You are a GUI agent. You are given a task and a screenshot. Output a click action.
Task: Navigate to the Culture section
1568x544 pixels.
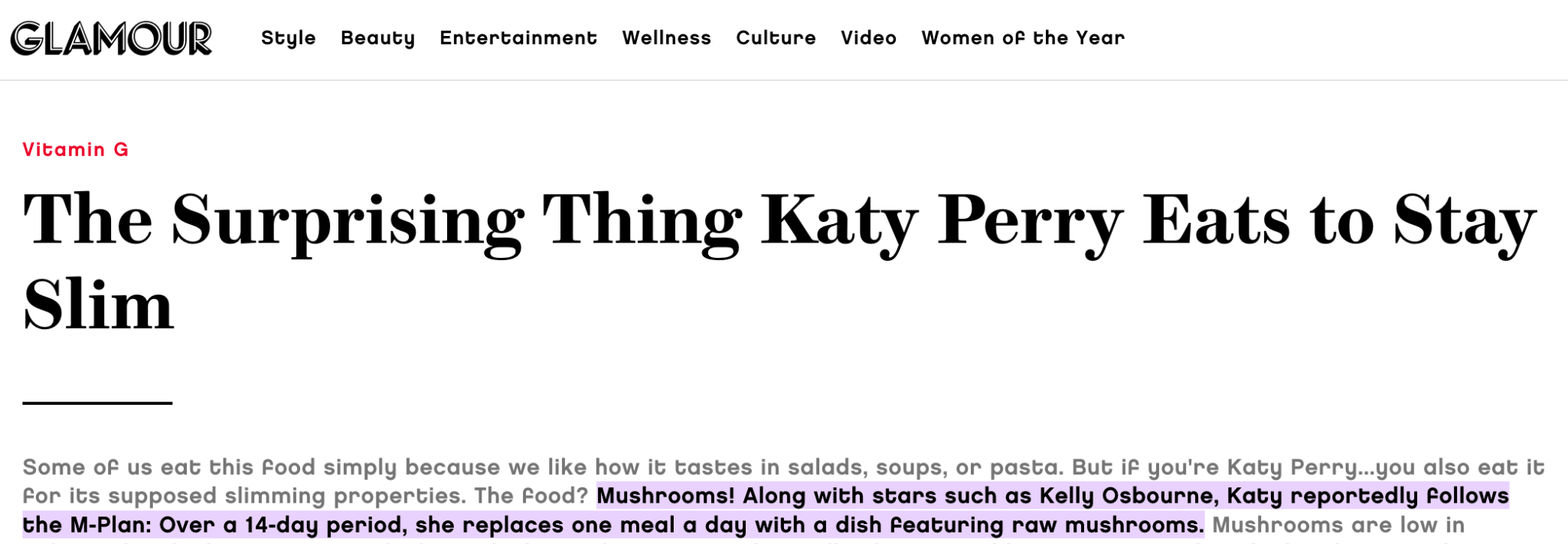776,38
